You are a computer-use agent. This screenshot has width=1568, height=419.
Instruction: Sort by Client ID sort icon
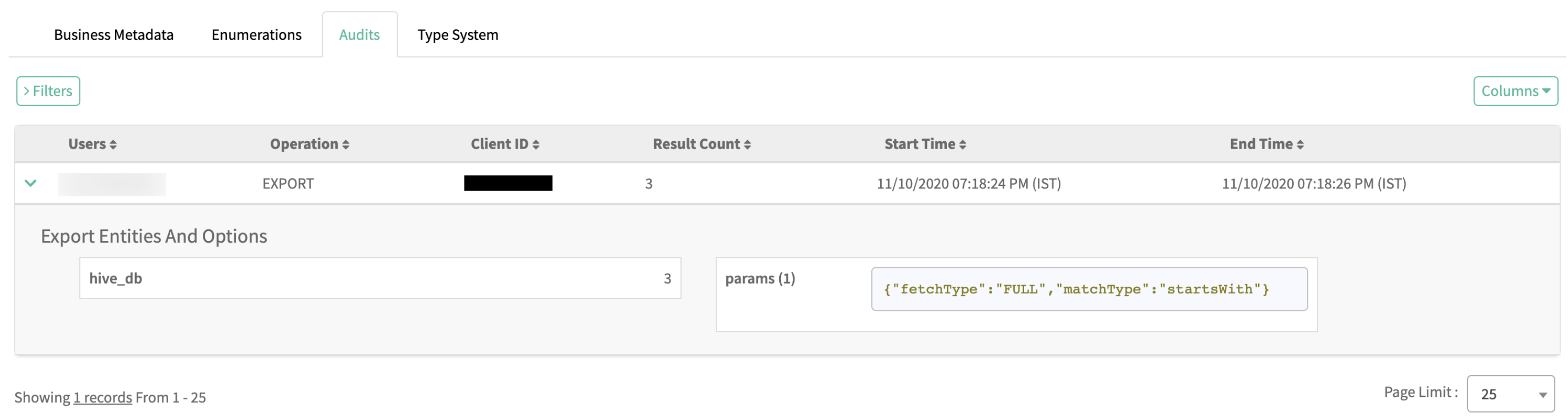pos(537,145)
